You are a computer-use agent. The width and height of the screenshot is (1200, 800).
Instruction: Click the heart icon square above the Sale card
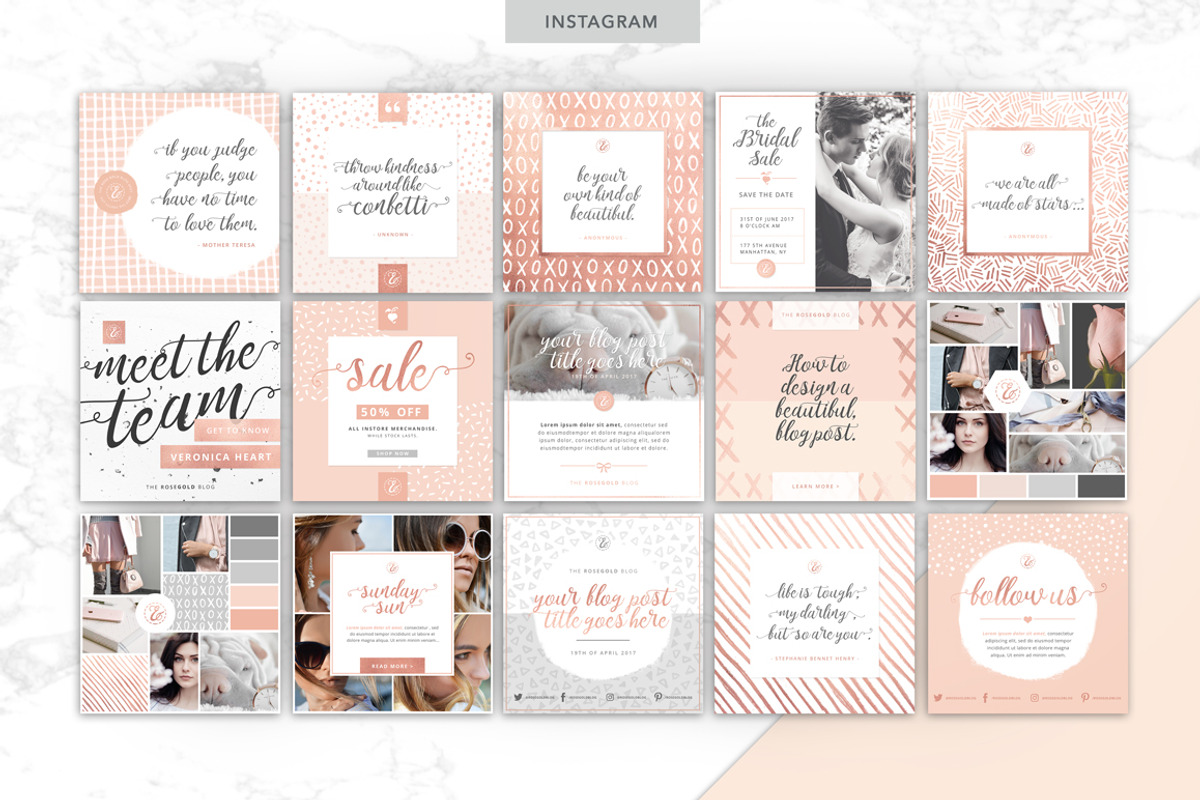point(392,316)
